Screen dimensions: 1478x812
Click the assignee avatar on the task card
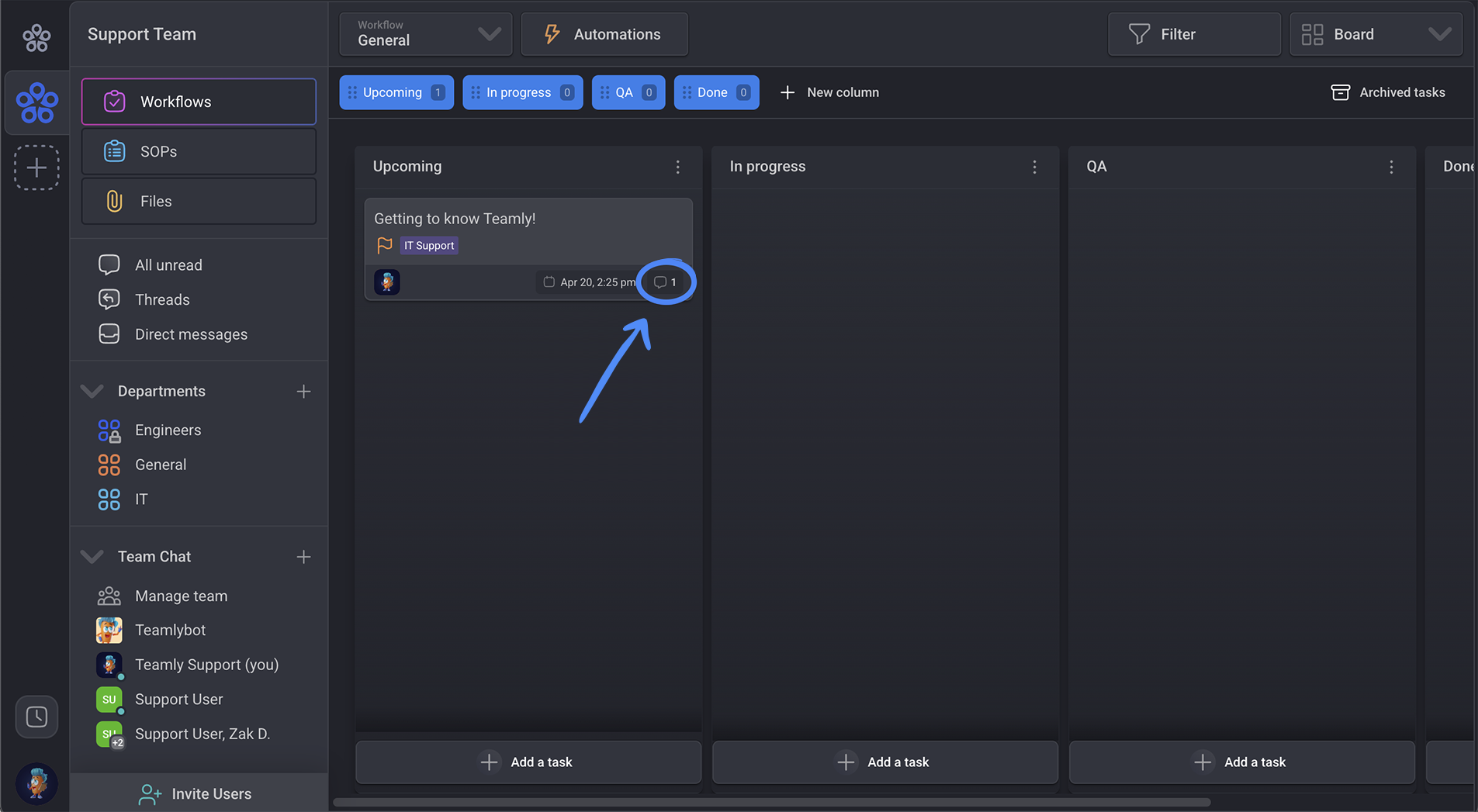point(387,282)
